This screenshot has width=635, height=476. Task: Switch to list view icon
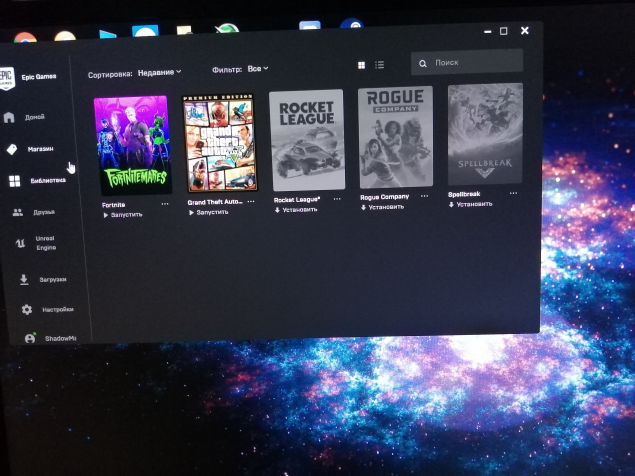coord(379,65)
